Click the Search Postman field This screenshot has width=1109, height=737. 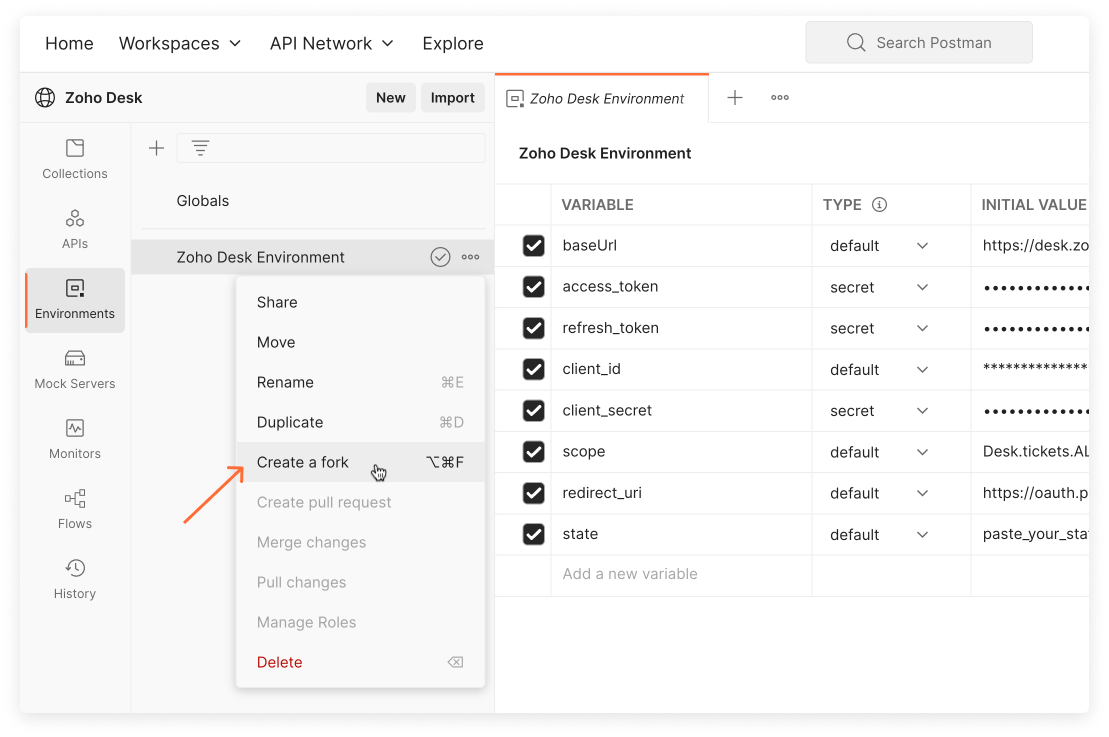click(x=919, y=42)
